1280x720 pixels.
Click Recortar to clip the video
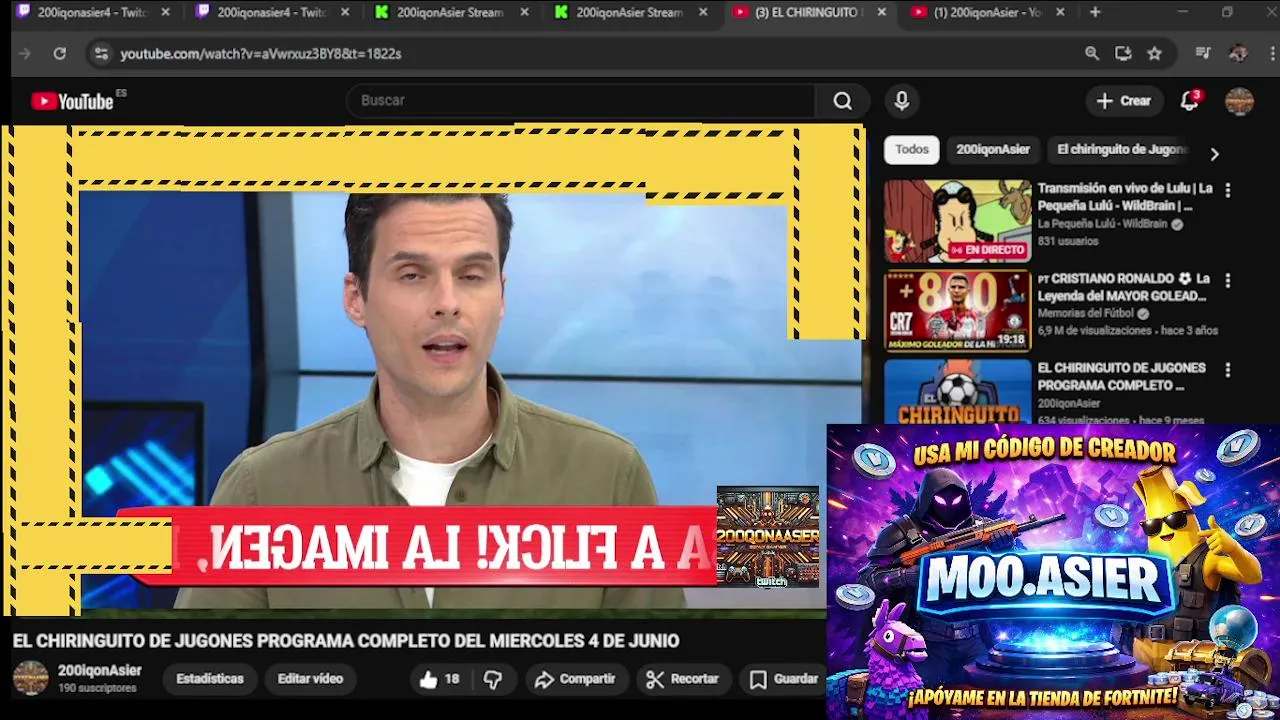coord(683,679)
